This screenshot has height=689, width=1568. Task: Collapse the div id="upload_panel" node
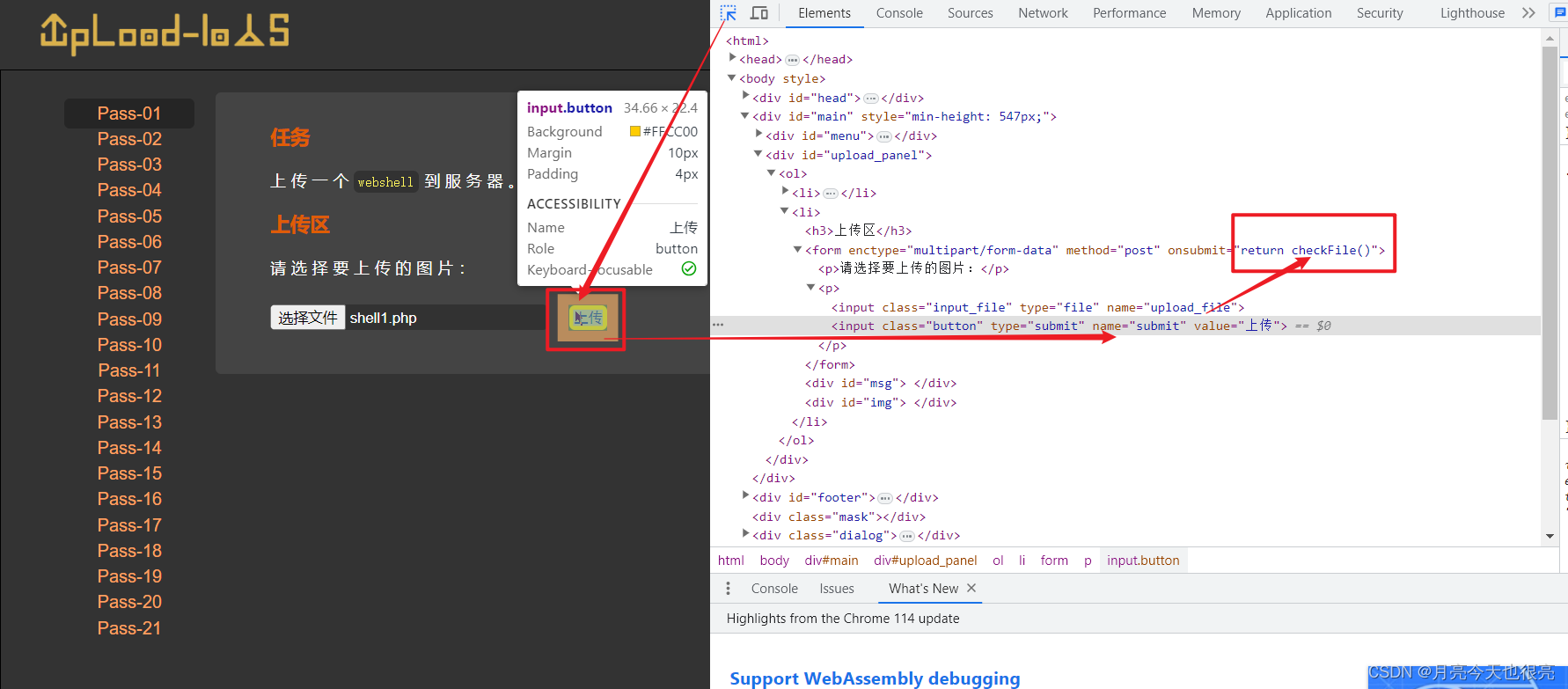click(758, 153)
